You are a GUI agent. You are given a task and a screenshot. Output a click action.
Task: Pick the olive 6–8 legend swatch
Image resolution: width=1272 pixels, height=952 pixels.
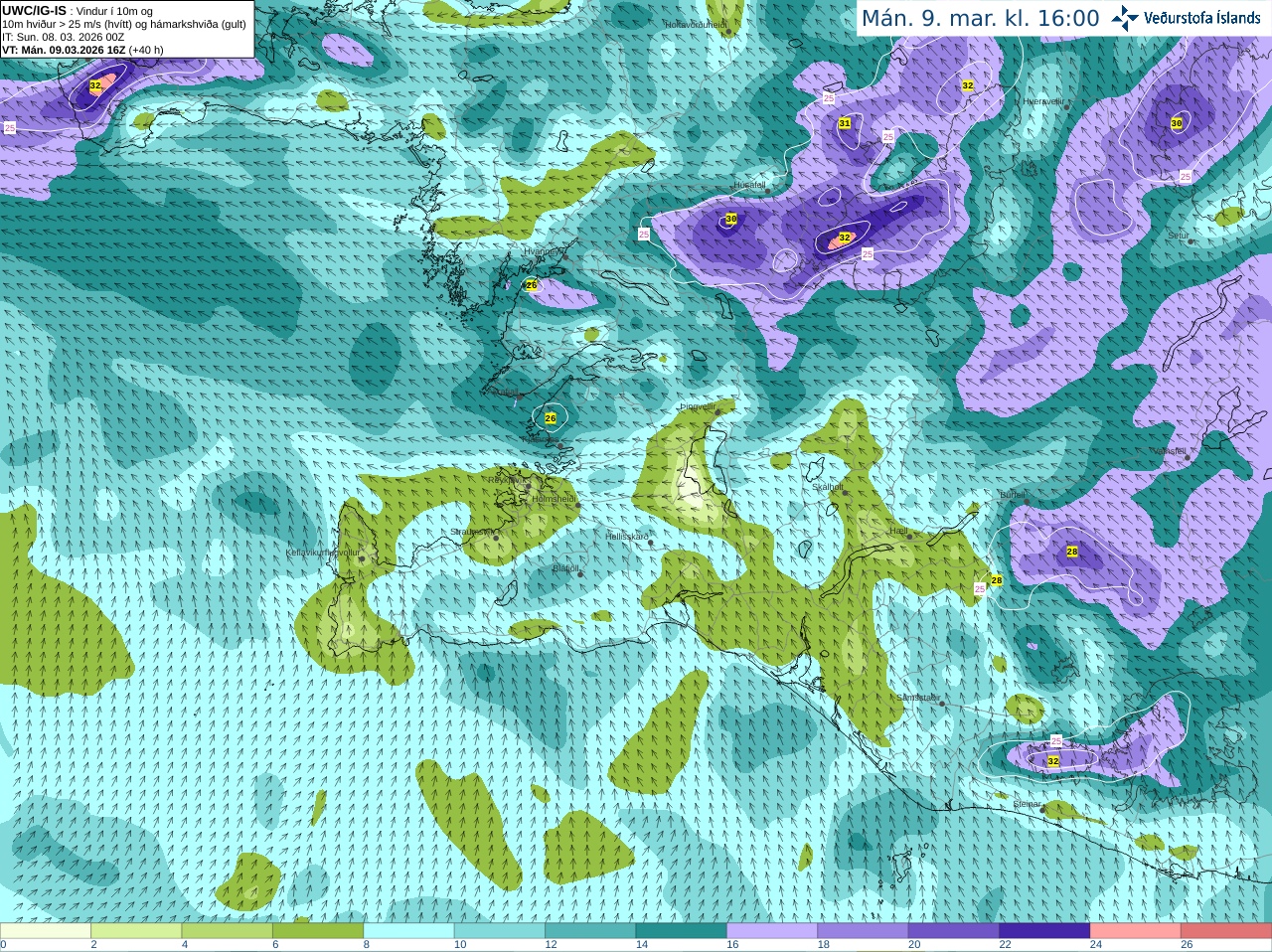(x=318, y=931)
